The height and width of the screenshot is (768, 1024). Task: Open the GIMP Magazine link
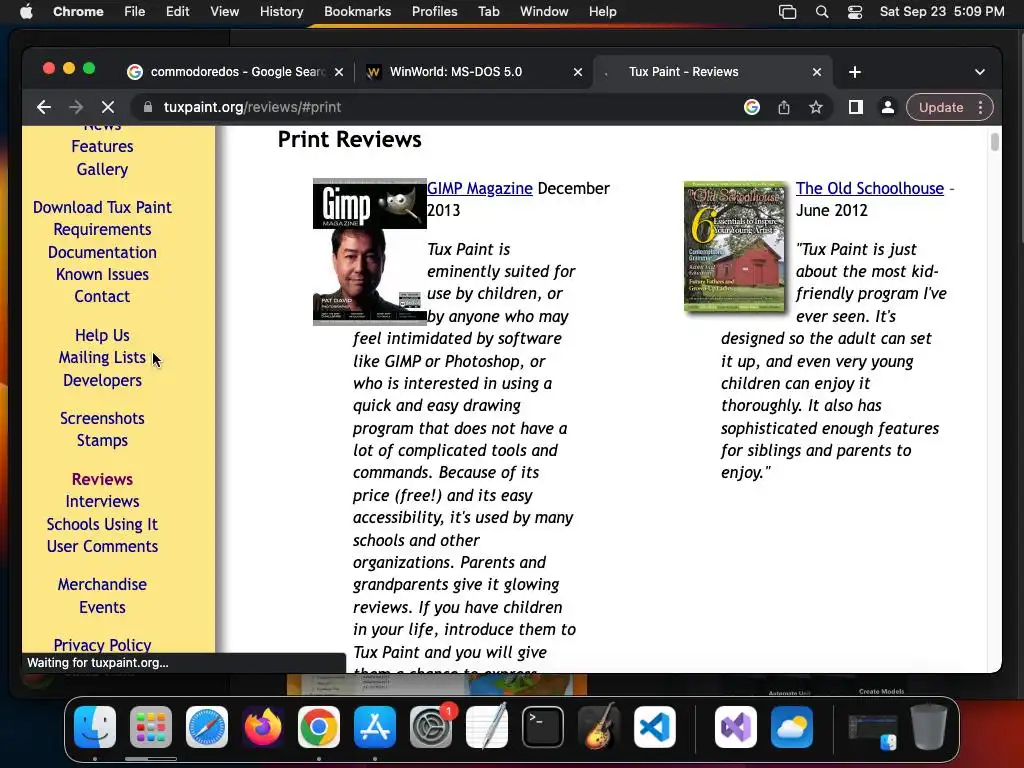(480, 188)
